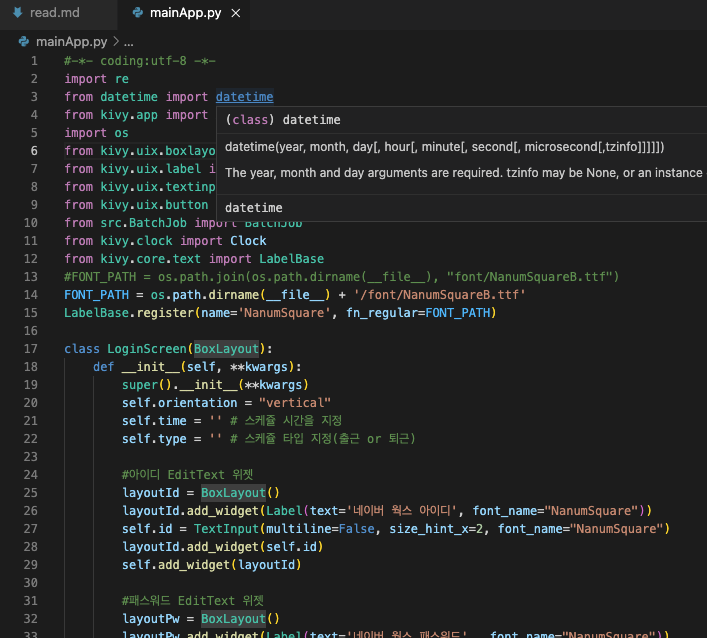The width and height of the screenshot is (707, 638).
Task: Click the datetime signature text in the tooltip
Action: [444, 147]
